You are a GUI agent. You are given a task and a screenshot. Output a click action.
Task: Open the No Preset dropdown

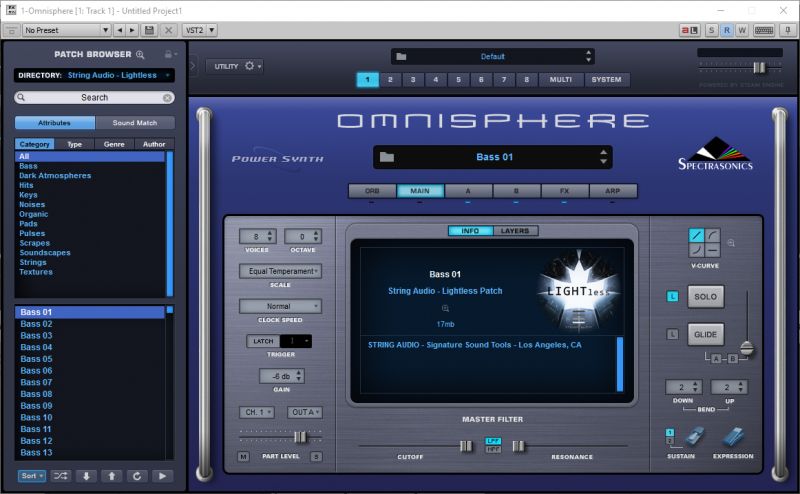[67, 30]
